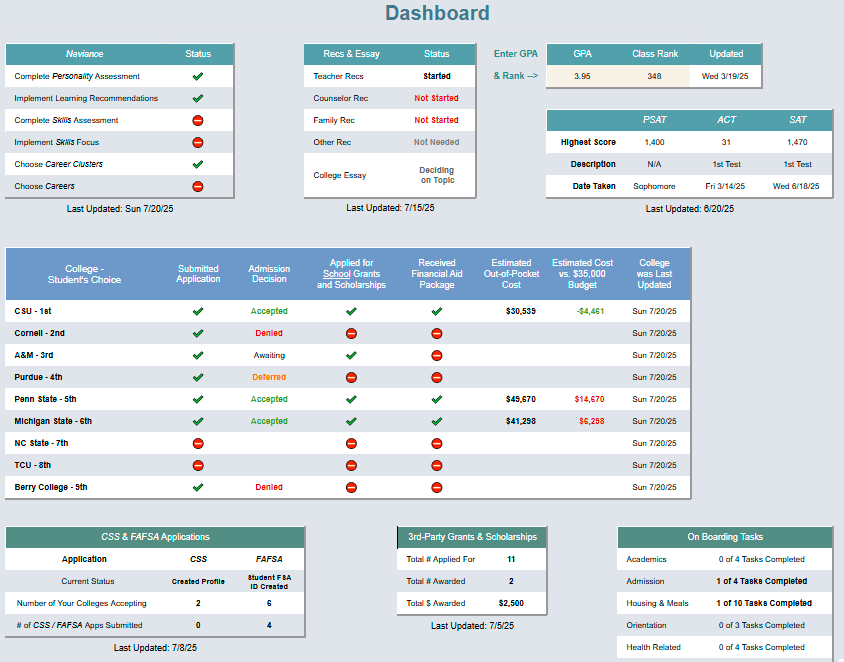Image resolution: width=844 pixels, height=662 pixels.
Task: Click red icon for Complete Skills Assessment
Action: click(x=198, y=120)
